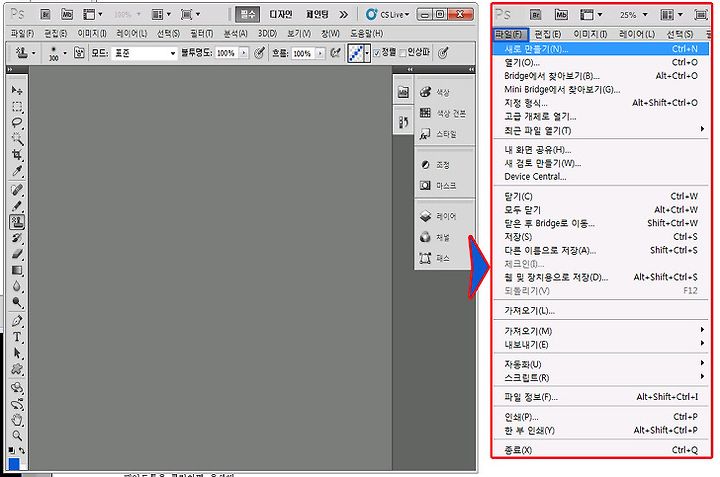Screen dimensions: 720x477
Task: Select the Magic Wand tool
Action: click(x=17, y=139)
